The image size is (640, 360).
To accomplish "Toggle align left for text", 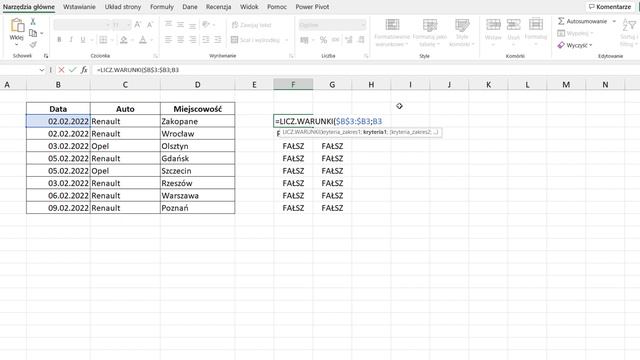I will 168,40.
